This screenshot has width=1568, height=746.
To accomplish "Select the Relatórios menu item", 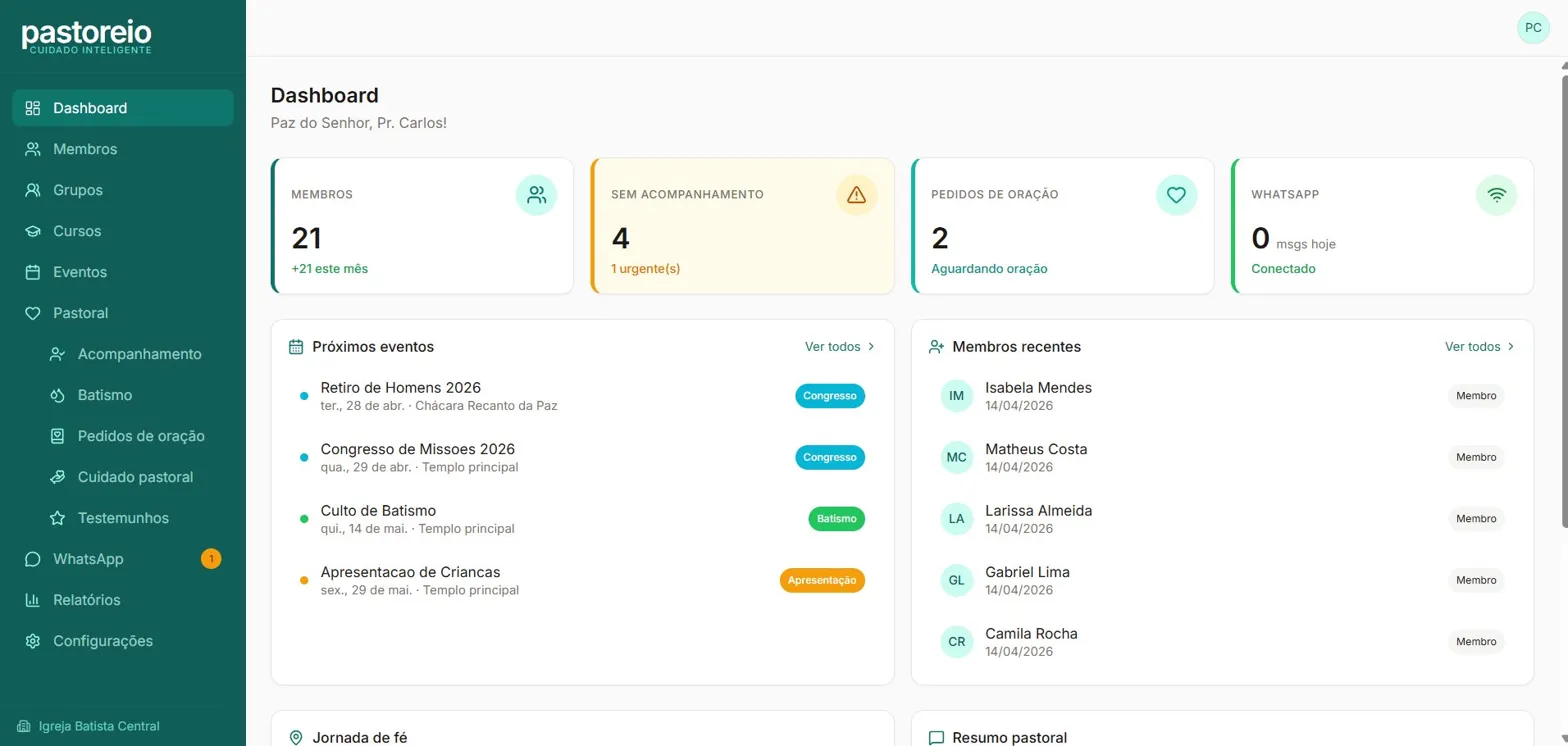I will point(123,600).
